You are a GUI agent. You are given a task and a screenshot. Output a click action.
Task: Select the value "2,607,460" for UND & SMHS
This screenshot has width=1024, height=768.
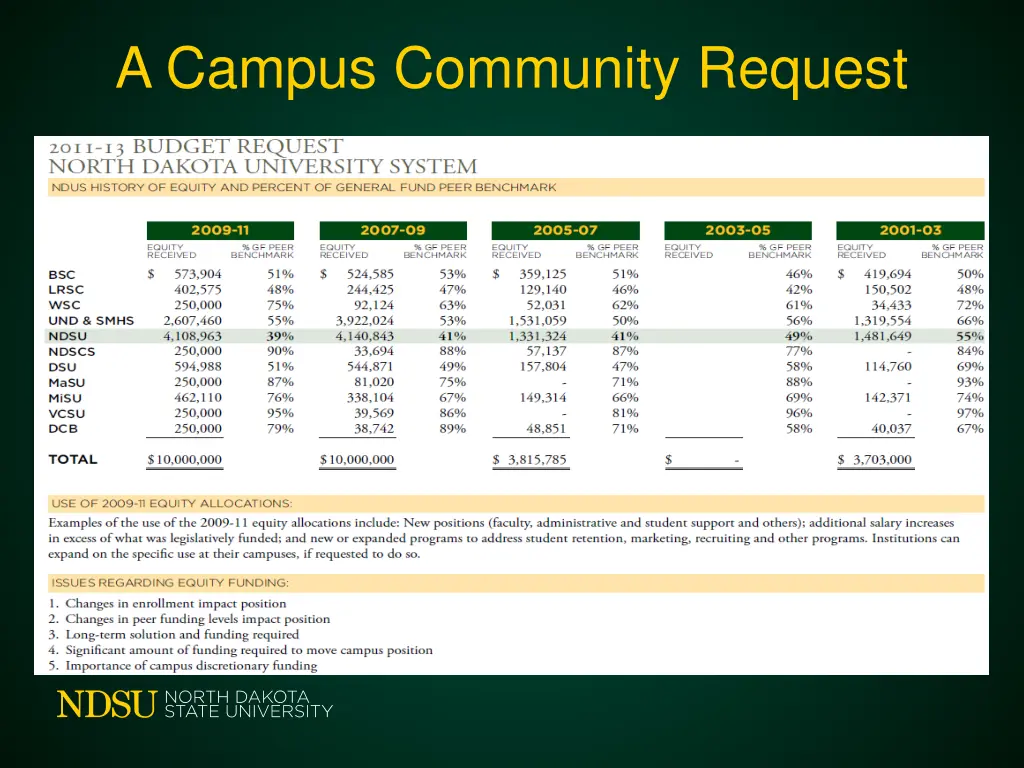click(x=193, y=321)
